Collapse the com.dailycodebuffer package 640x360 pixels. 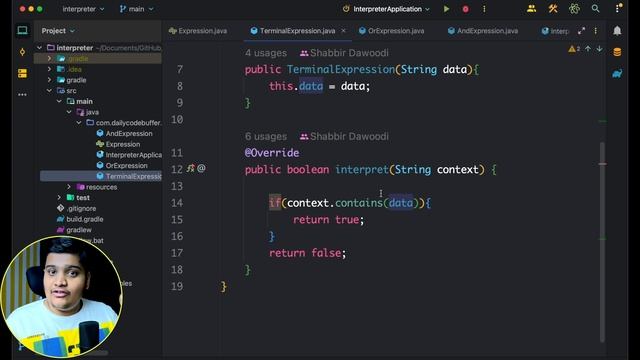pyautogui.click(x=79, y=122)
